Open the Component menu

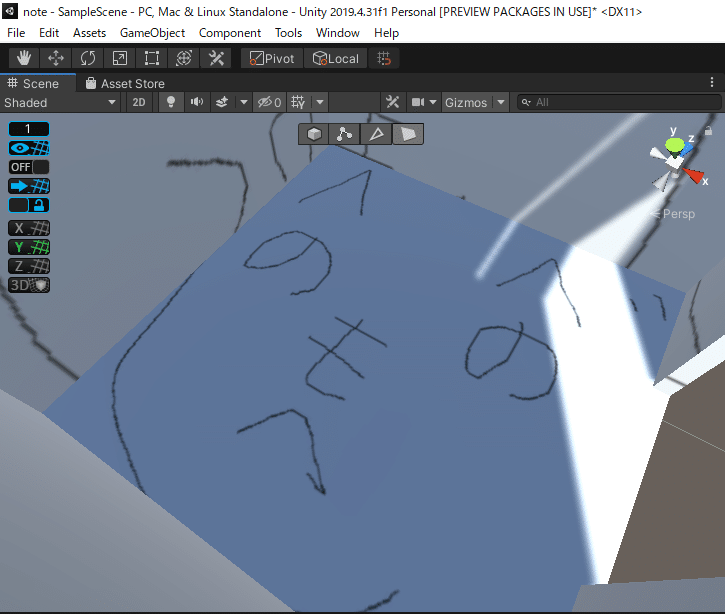click(230, 33)
